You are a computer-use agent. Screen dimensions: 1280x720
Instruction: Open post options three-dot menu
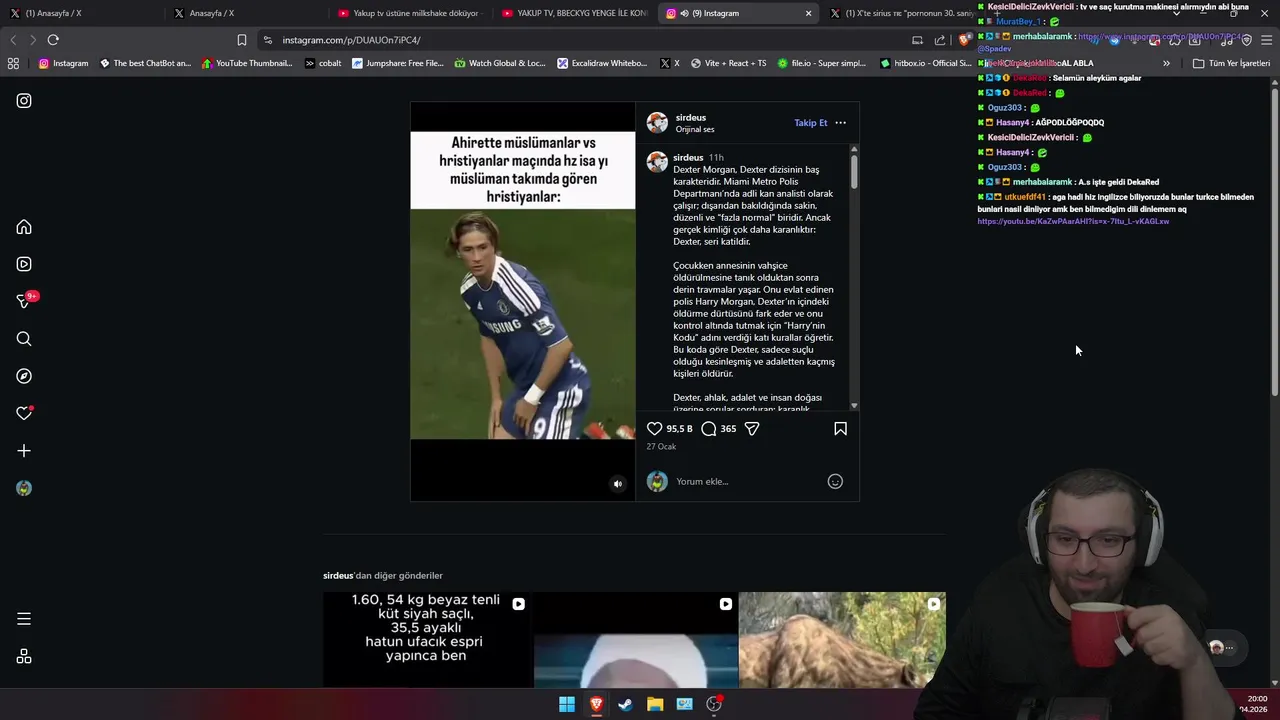click(x=840, y=123)
